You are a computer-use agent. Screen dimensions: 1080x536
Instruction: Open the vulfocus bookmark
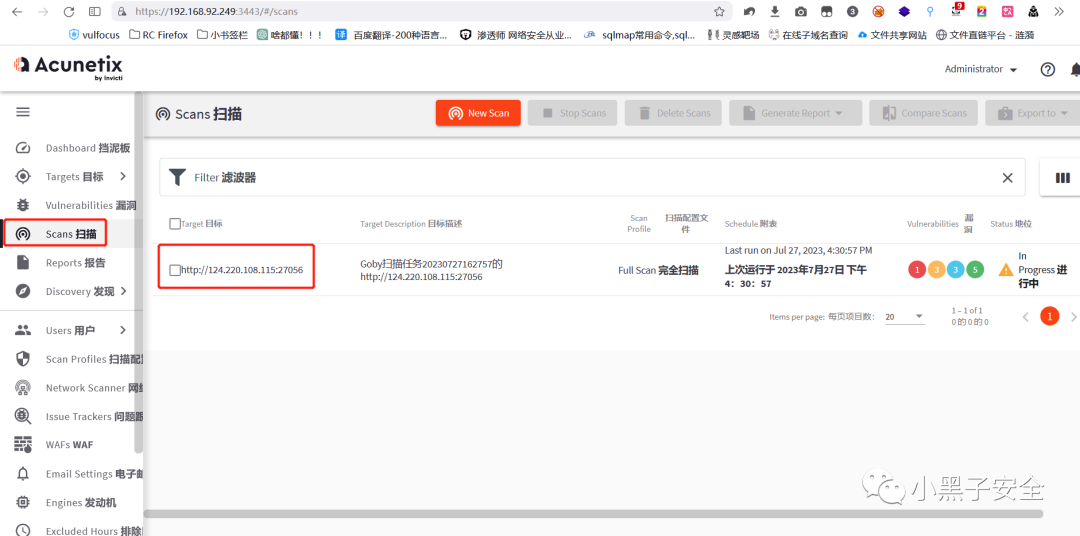coord(96,34)
